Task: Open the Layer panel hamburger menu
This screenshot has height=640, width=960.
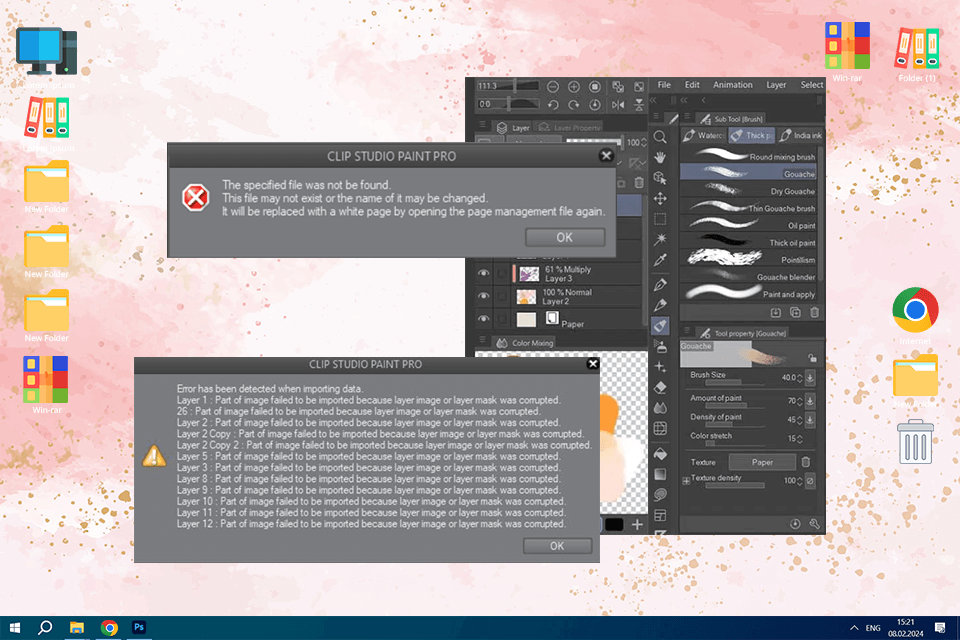Action: coord(482,124)
